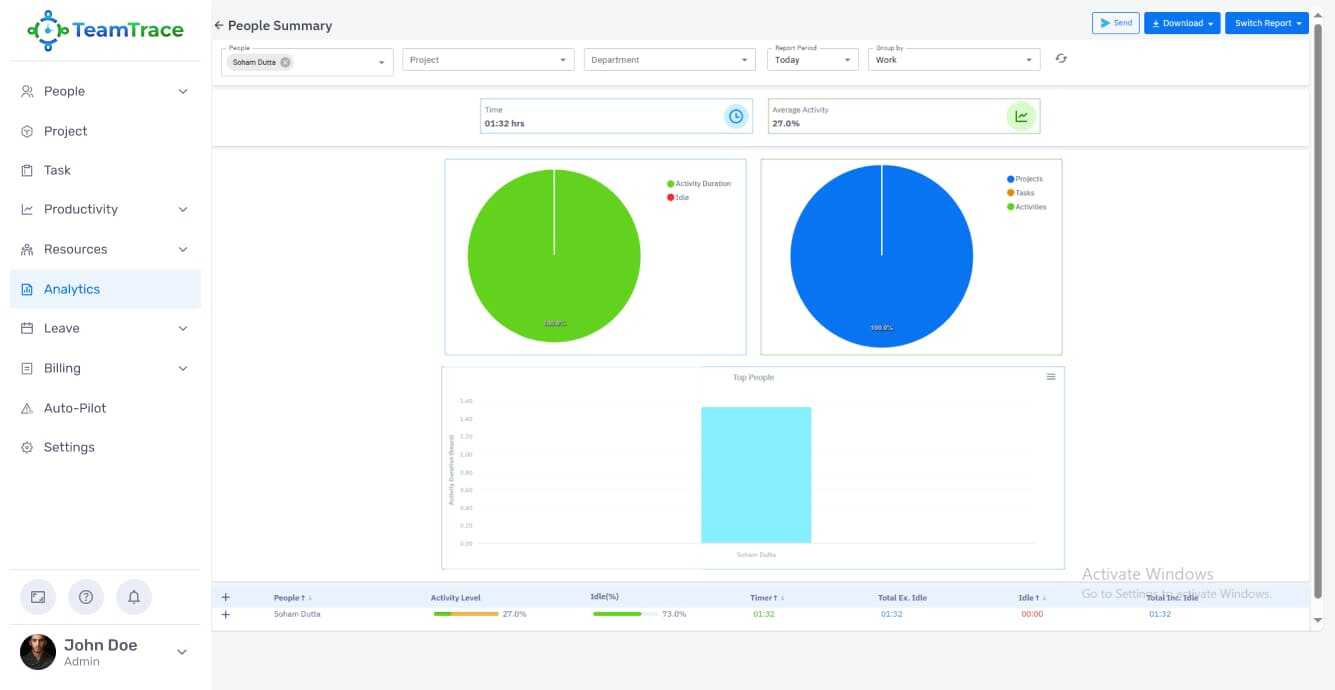This screenshot has width=1335, height=690.
Task: Toggle the Tasks legend on the blue pie chart
Action: (1024, 194)
